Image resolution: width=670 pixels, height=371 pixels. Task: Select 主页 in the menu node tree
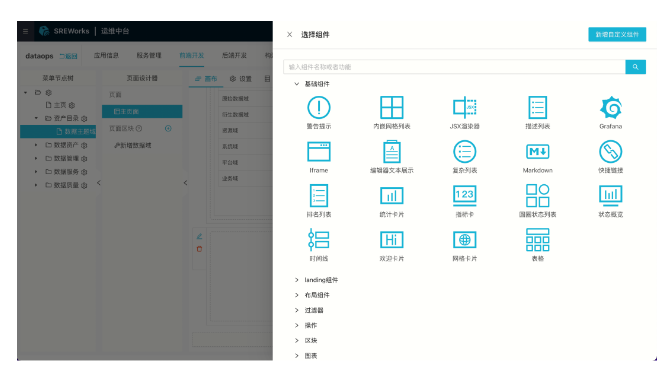(x=60, y=105)
